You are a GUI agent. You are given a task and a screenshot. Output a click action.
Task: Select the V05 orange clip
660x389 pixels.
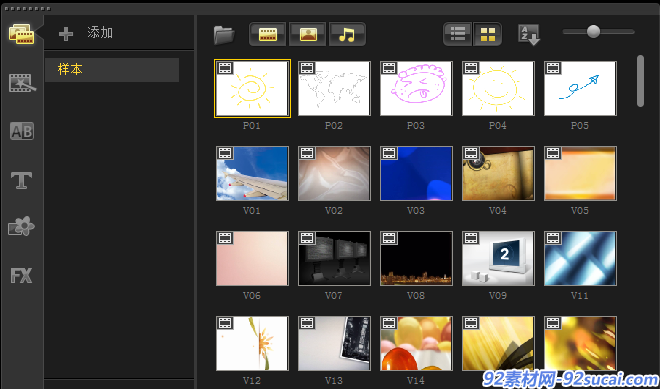click(580, 173)
